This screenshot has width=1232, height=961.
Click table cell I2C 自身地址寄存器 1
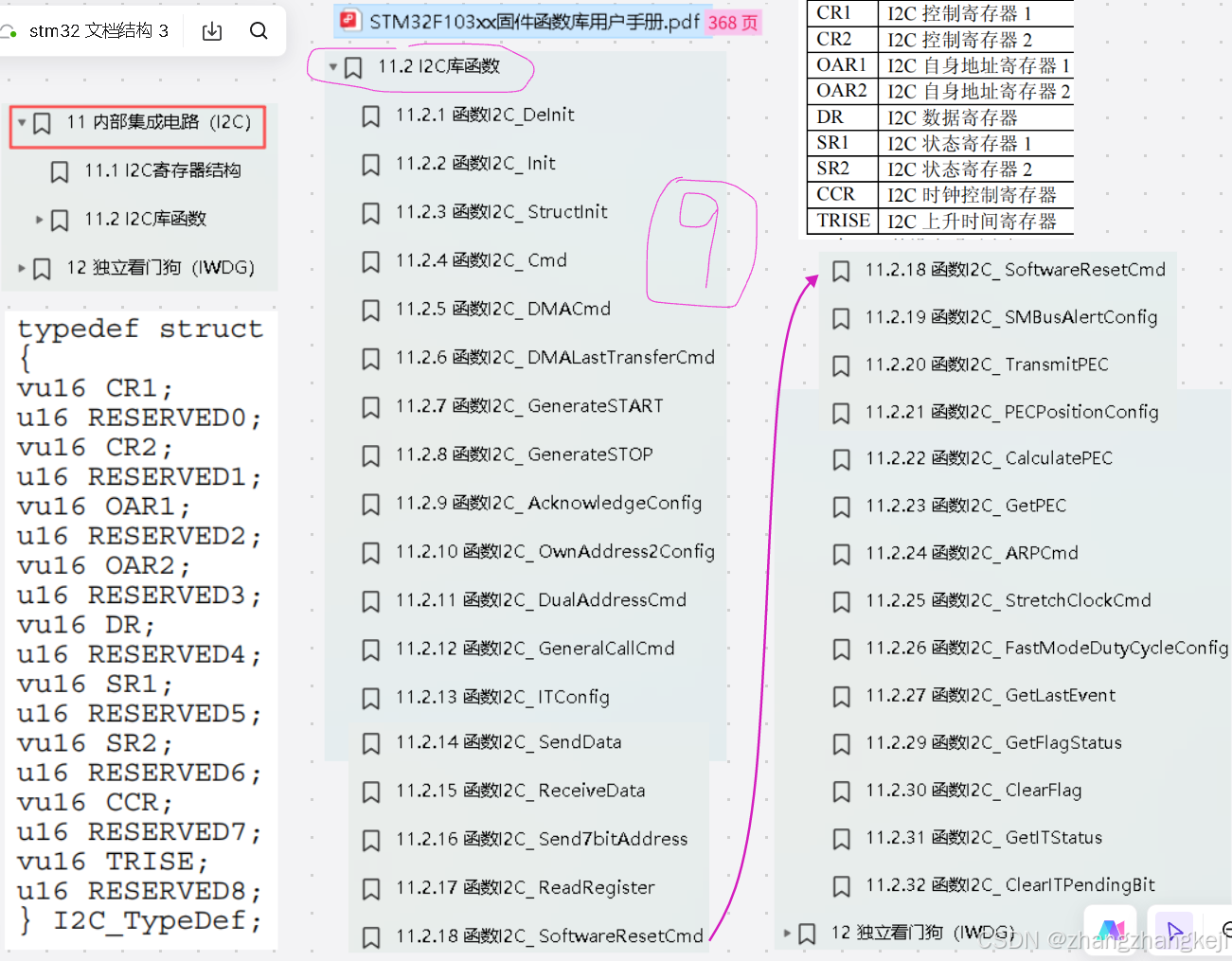978,65
